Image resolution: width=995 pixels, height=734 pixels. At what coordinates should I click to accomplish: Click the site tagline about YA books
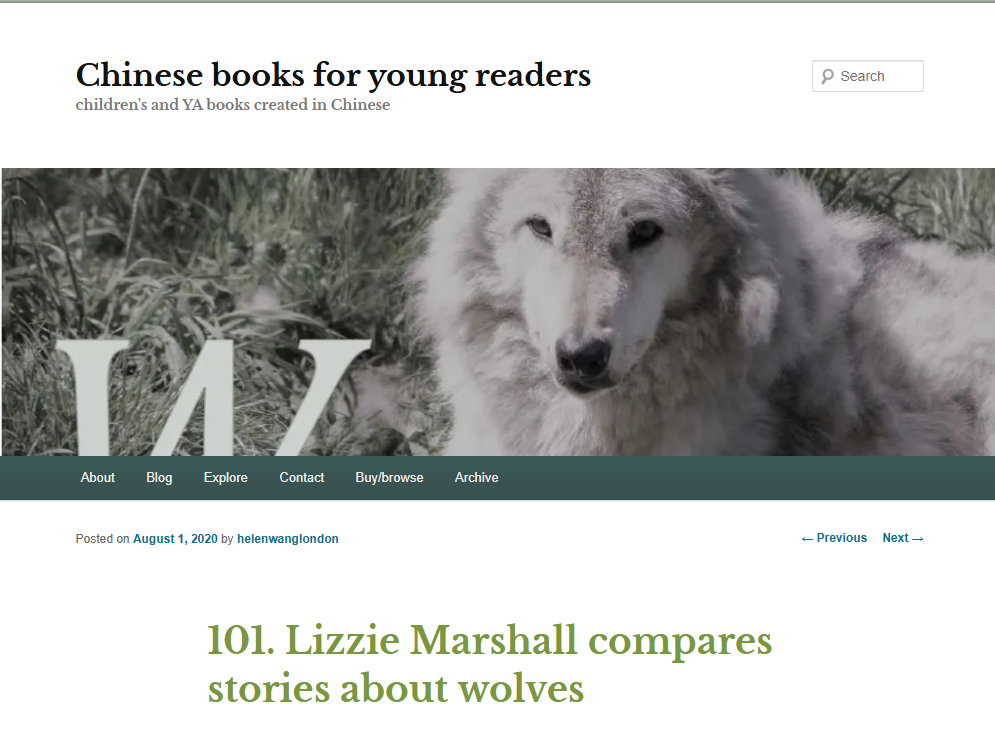233,105
